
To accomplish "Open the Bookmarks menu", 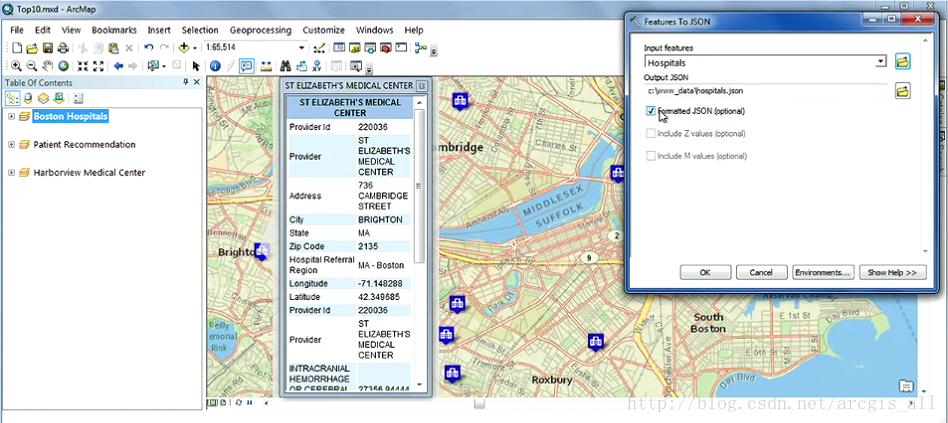I will pos(114,30).
